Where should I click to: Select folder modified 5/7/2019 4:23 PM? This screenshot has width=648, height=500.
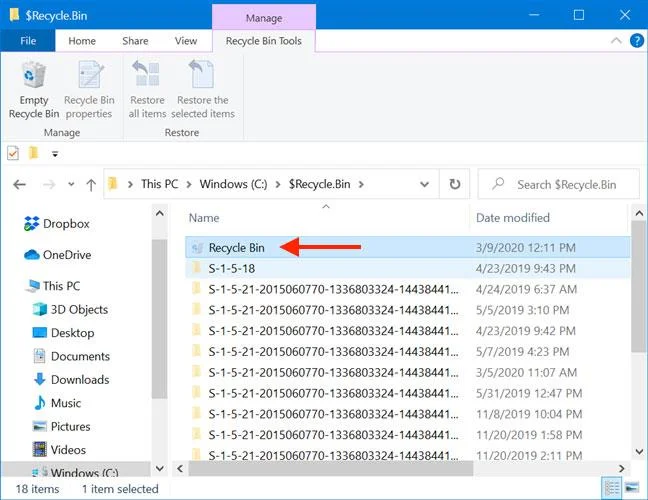point(407,352)
